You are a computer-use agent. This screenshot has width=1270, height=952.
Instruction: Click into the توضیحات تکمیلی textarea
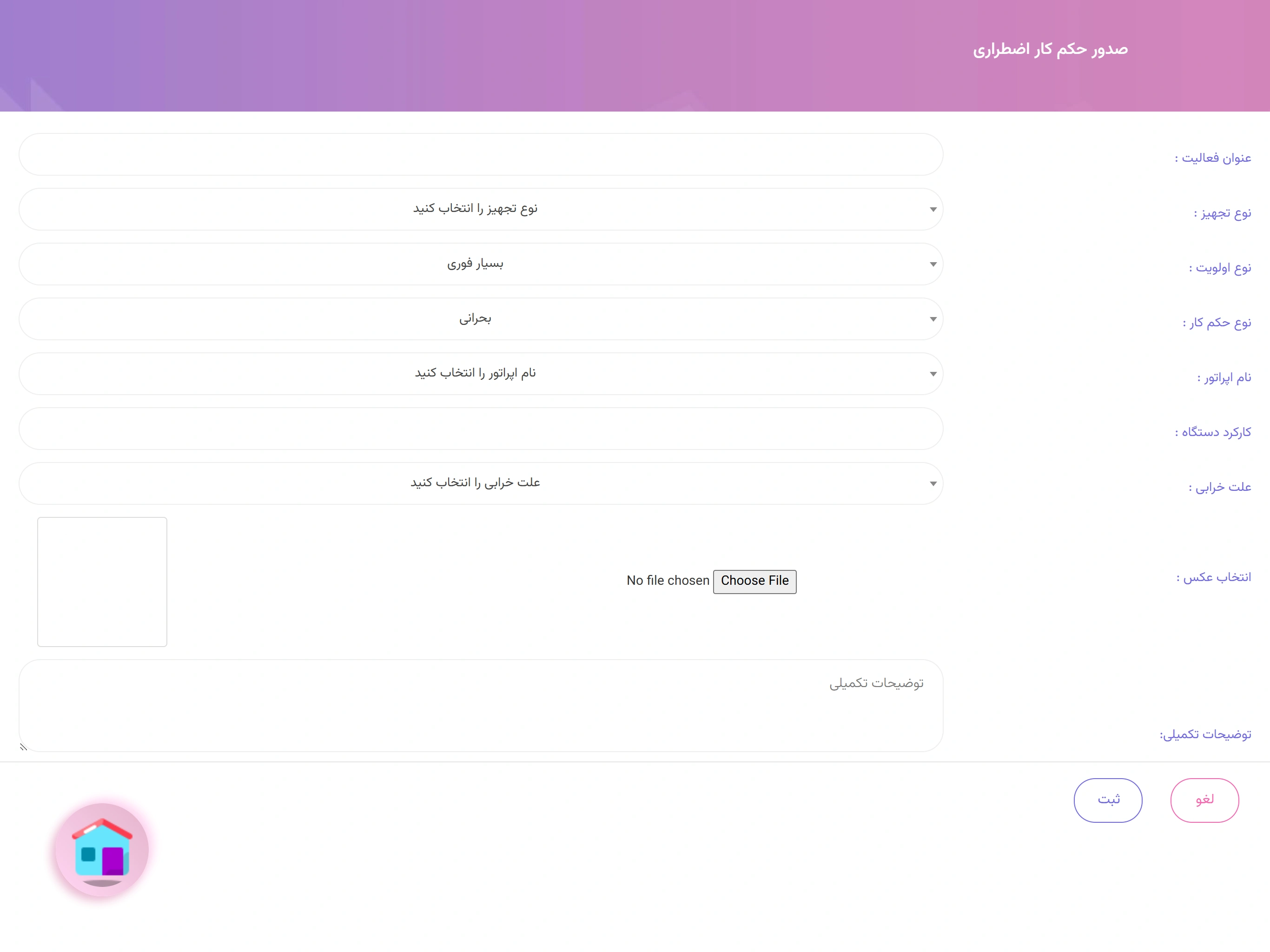point(481,706)
